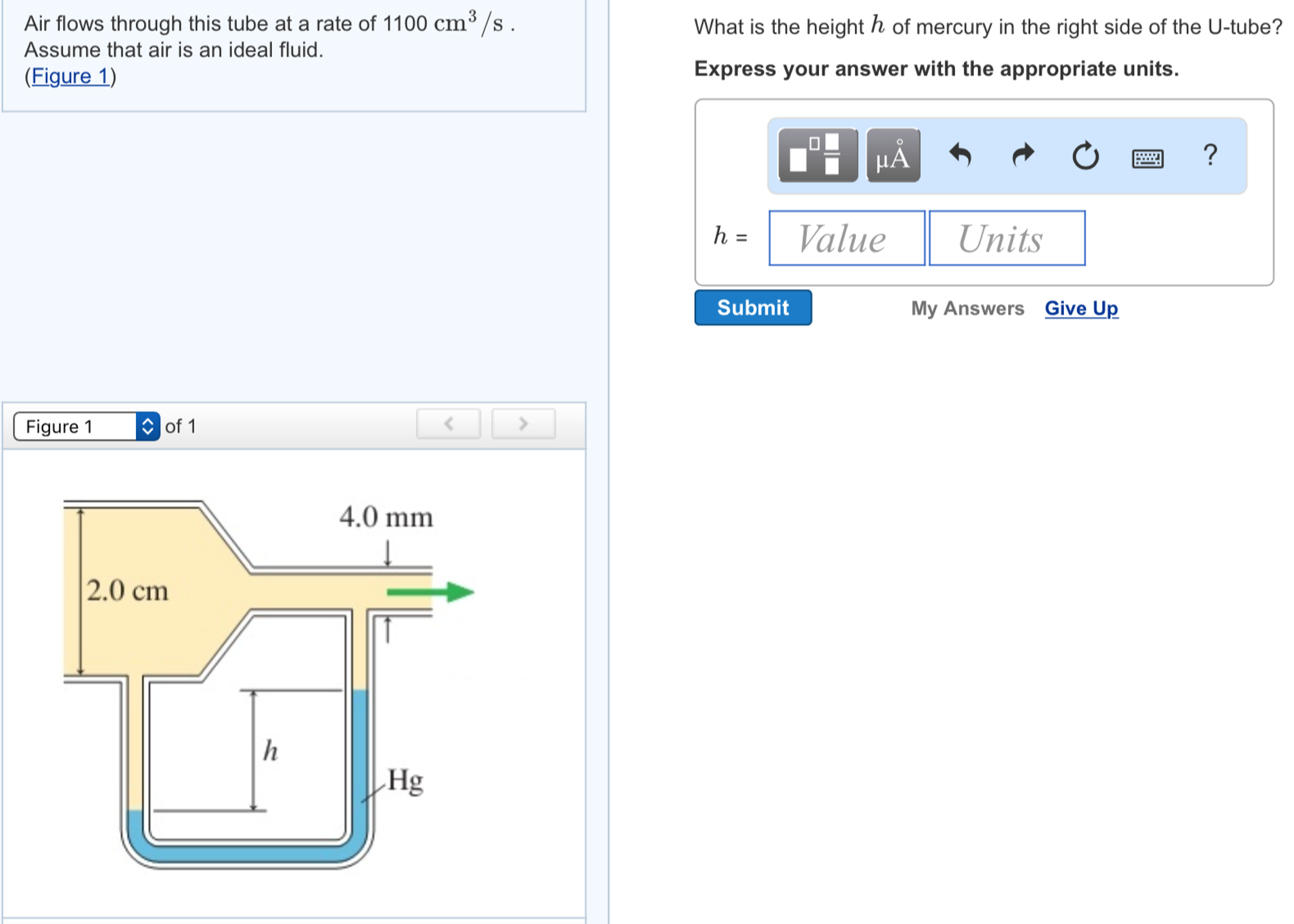Click the Value entry box

[846, 238]
